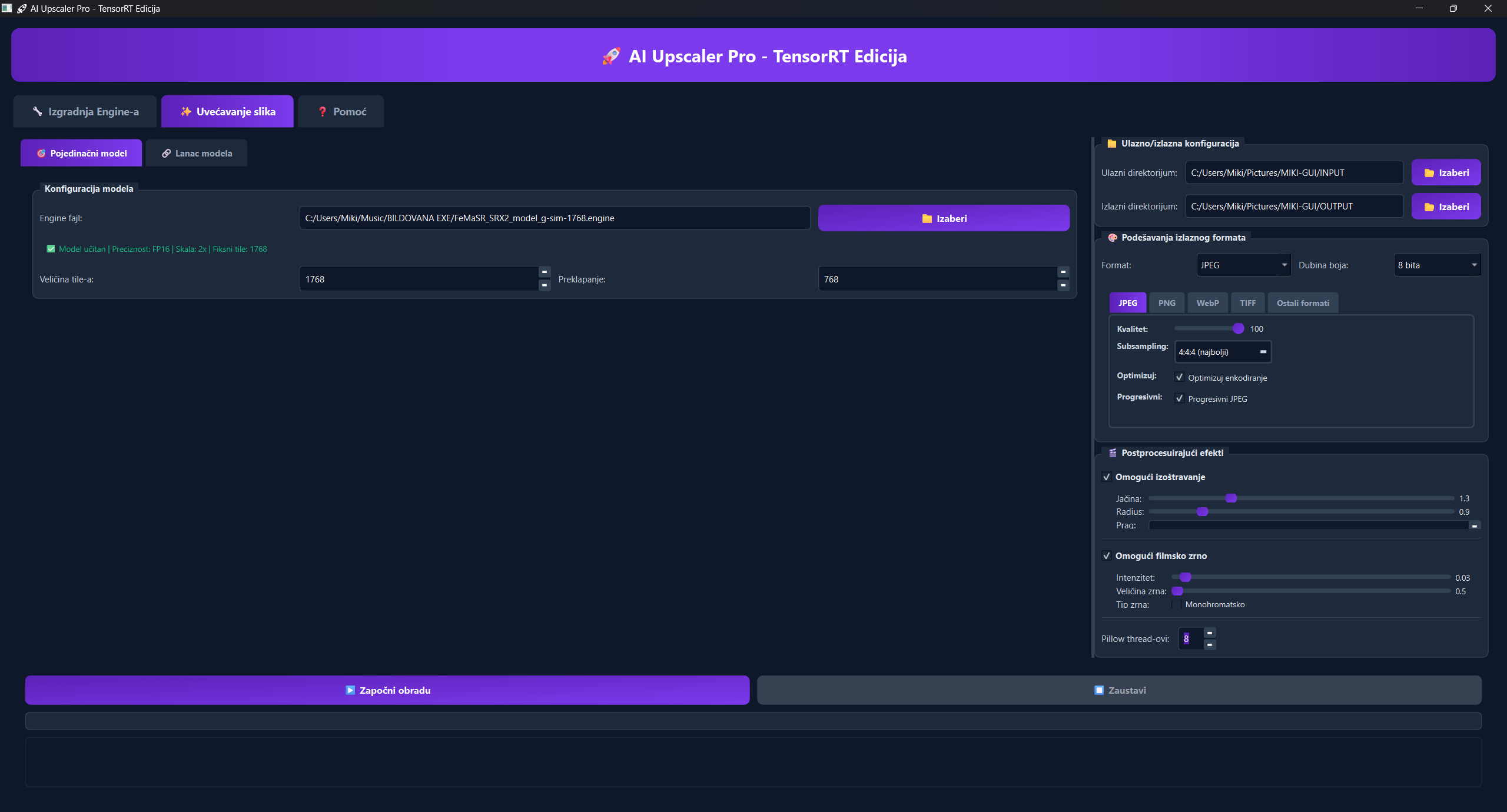Click Izaberi button for Engine fajl
This screenshot has width=1507, height=812.
(x=944, y=218)
